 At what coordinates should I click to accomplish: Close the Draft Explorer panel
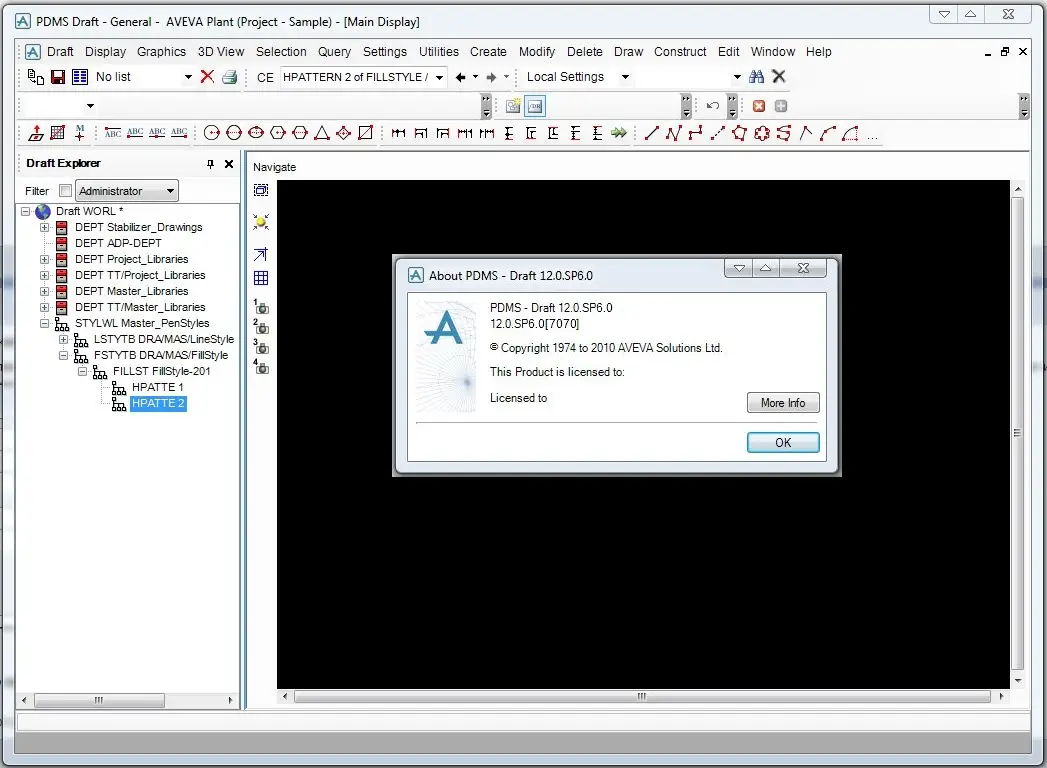(x=229, y=164)
